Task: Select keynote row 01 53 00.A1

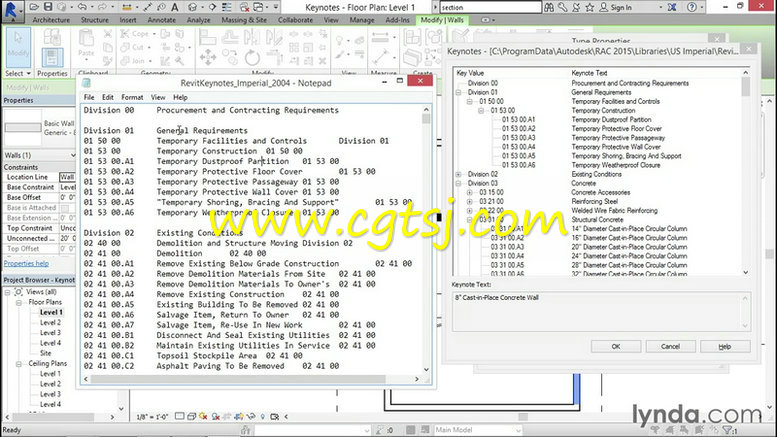Action: point(518,120)
